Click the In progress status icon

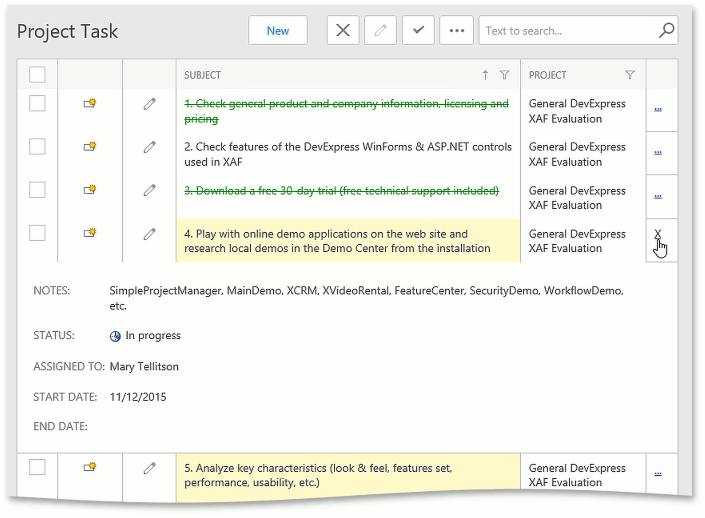tap(115, 336)
